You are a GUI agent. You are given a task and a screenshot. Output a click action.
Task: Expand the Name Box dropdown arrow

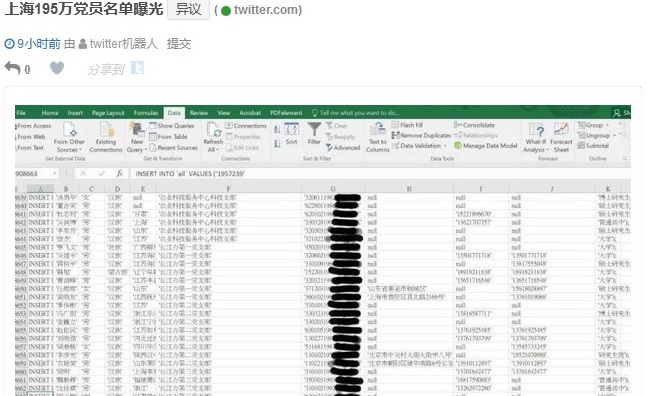tap(54, 173)
